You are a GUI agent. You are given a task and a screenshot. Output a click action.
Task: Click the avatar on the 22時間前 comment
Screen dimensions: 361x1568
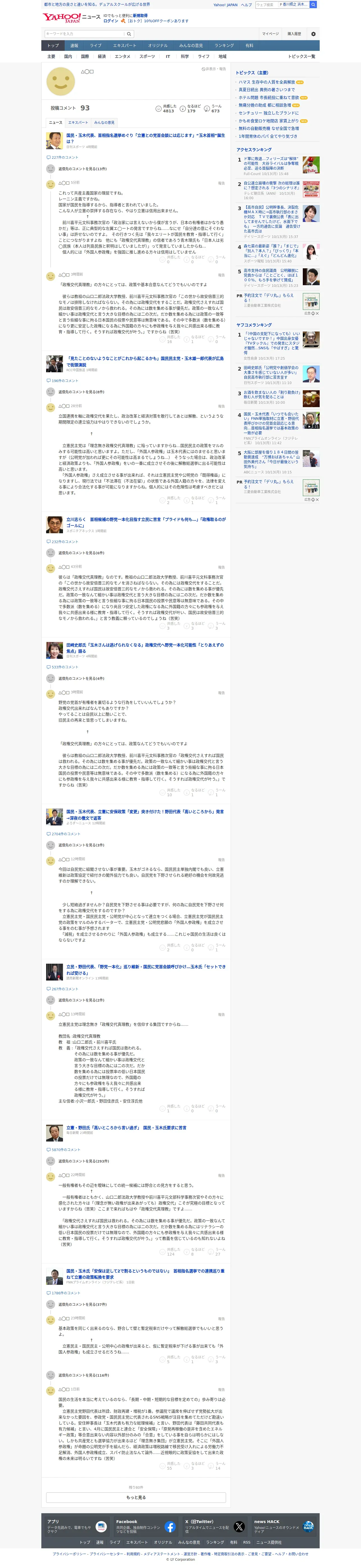pos(51,1177)
